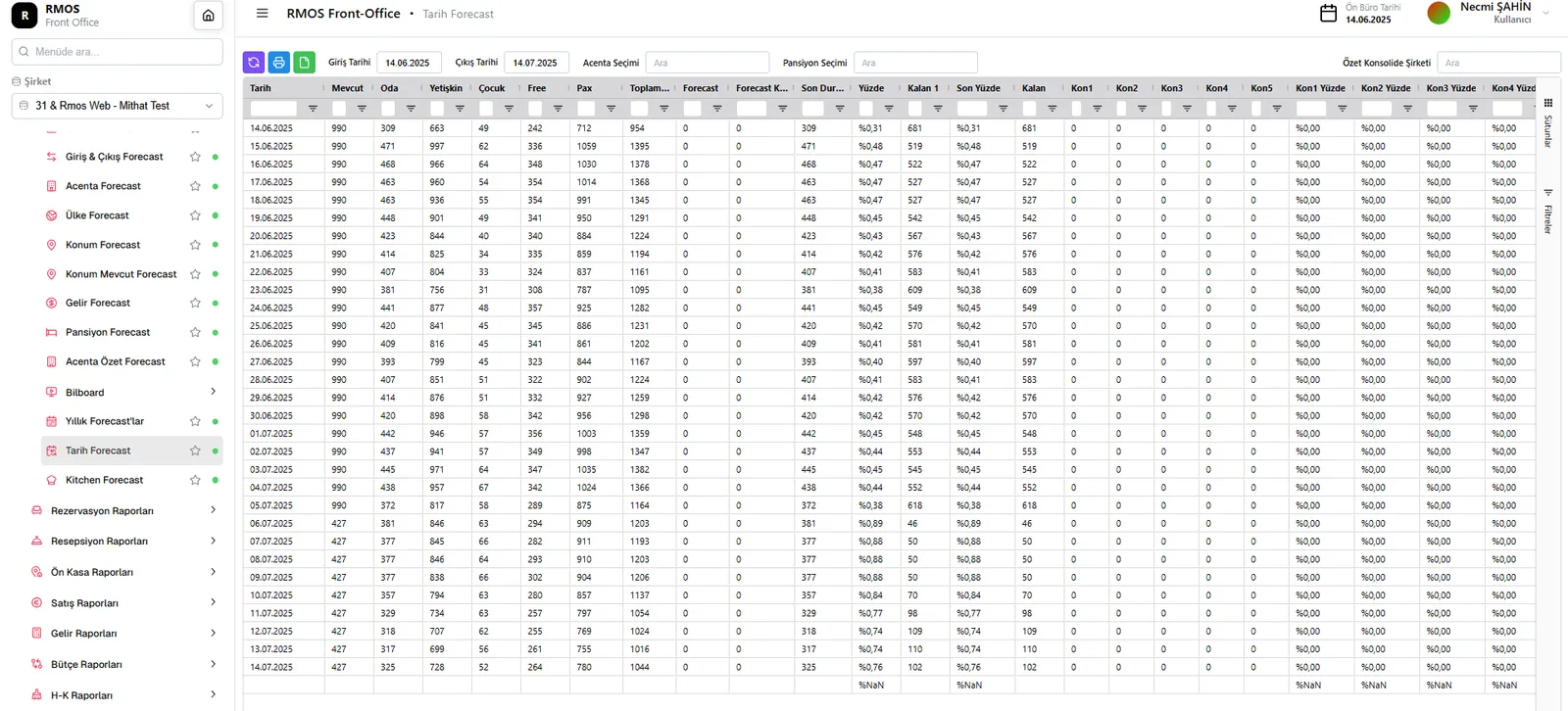Screen dimensions: 1568x711
Task: Print the Tarih Forecast report
Action: point(279,63)
